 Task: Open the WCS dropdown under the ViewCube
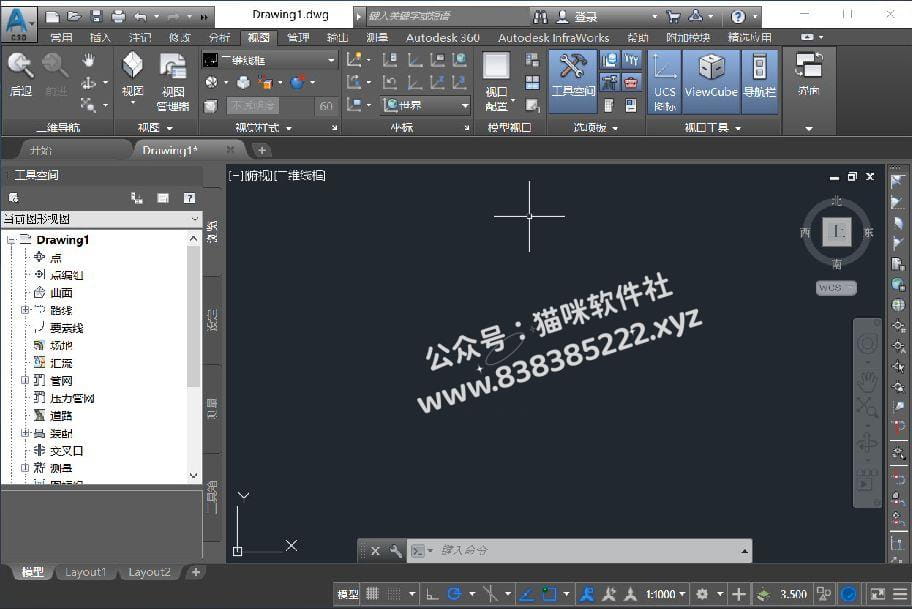coord(836,287)
